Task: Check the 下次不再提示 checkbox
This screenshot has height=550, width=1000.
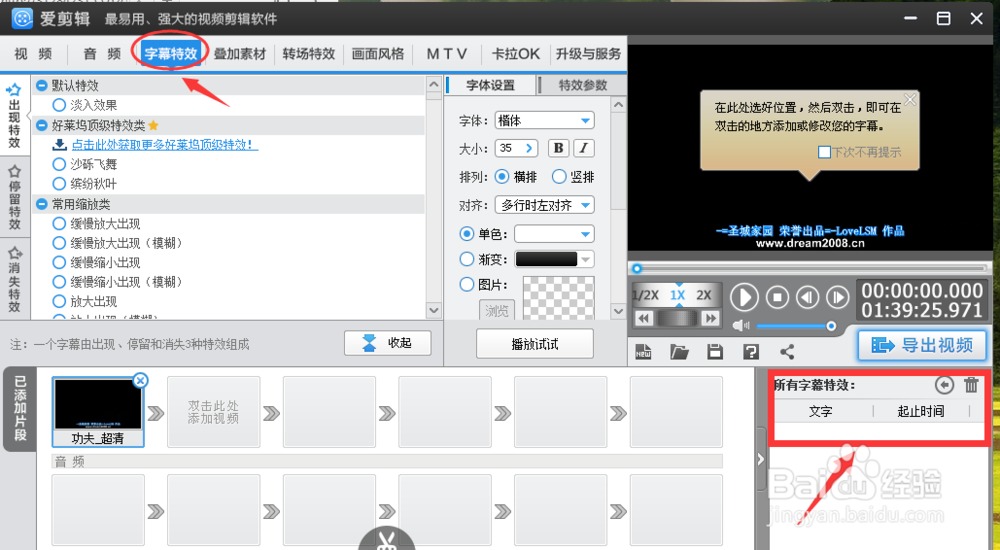Action: (824, 152)
